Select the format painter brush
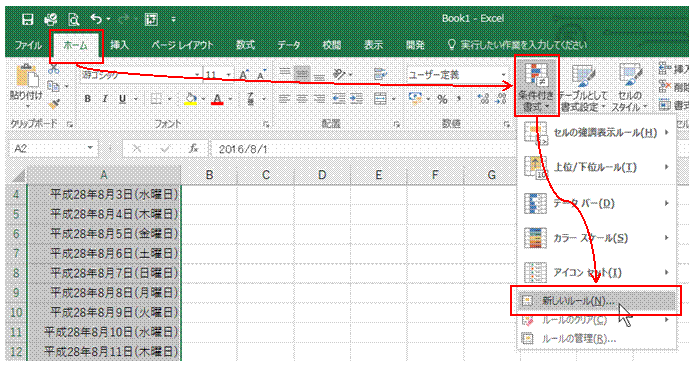The height and width of the screenshot is (366, 698). click(x=54, y=104)
